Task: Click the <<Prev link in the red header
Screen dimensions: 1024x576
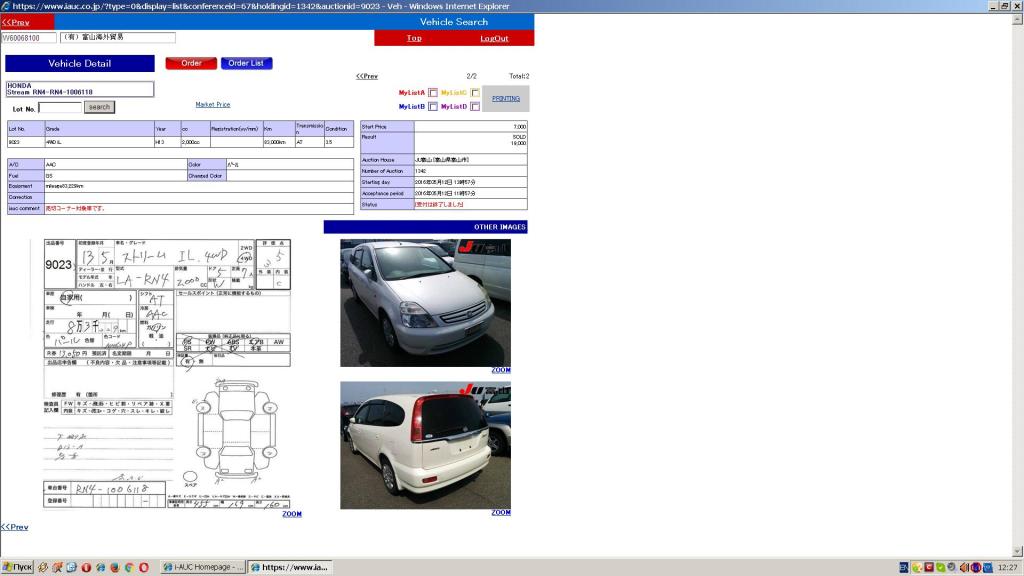Action: click(x=16, y=22)
